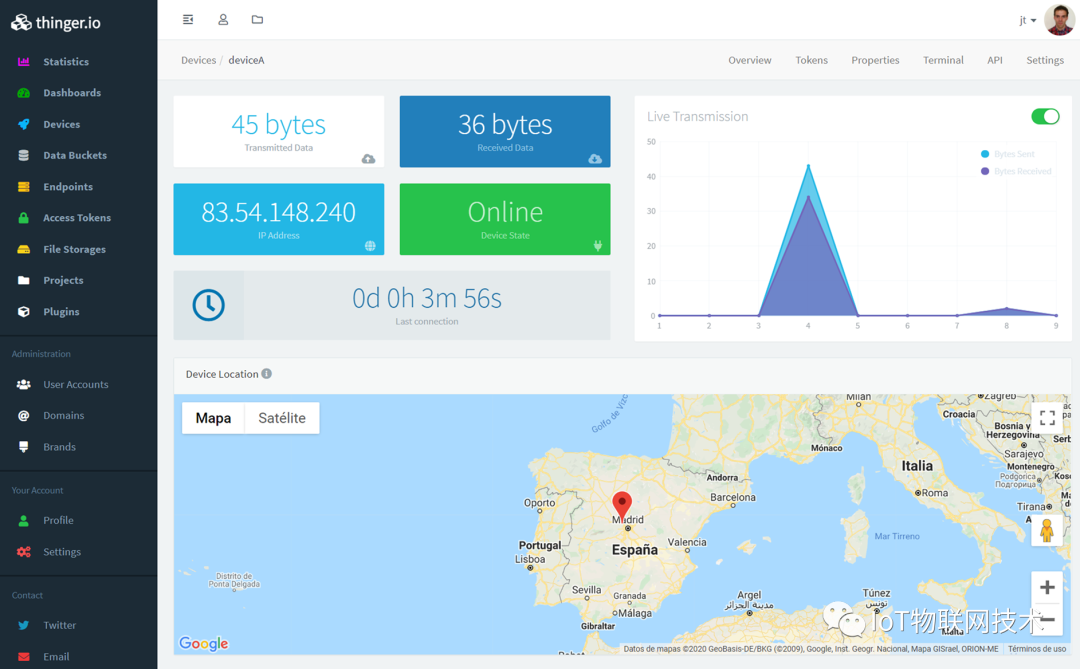Open User Accounts menu label
This screenshot has width=1080, height=669.
pos(76,384)
